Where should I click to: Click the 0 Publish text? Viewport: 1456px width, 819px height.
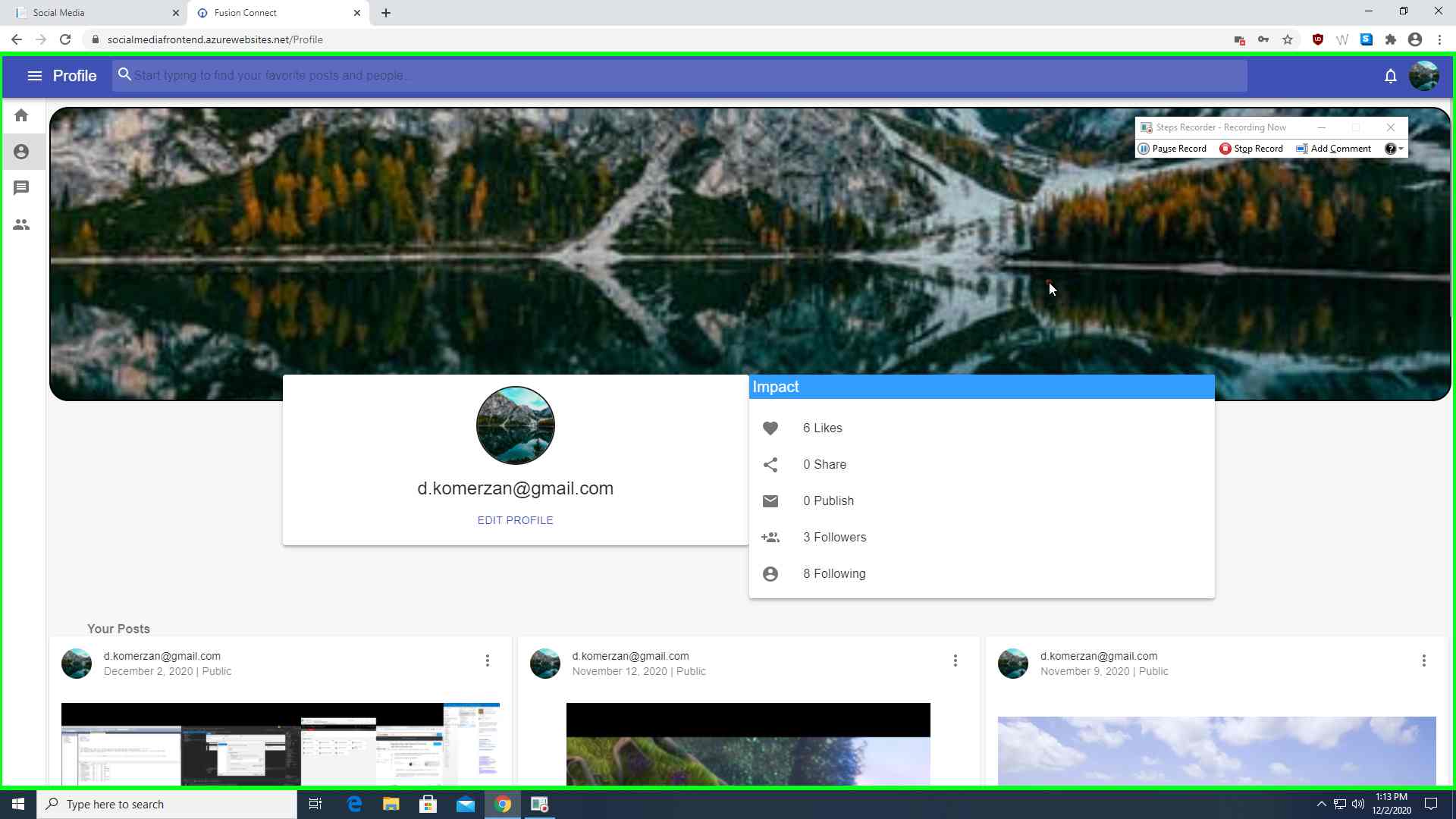click(x=829, y=501)
